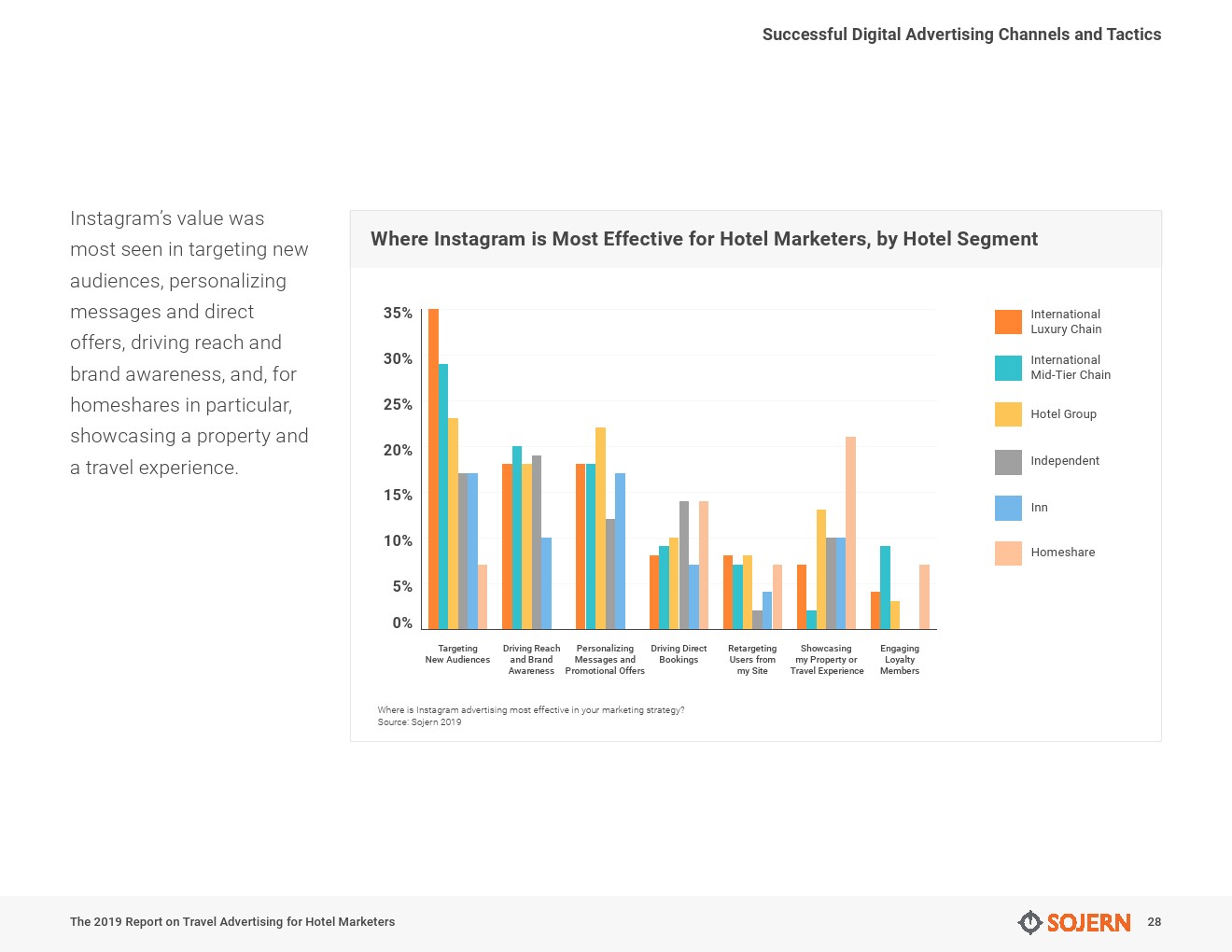Click the page number 28

pyautogui.click(x=1155, y=922)
